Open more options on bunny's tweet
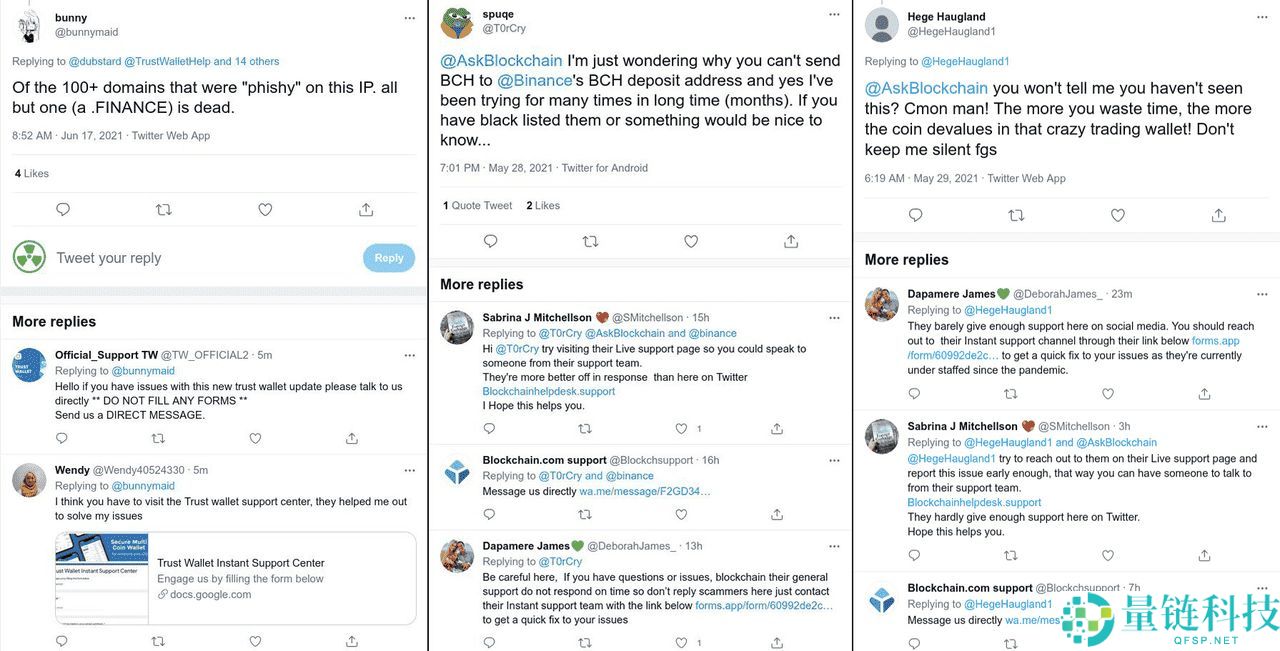 (x=409, y=18)
